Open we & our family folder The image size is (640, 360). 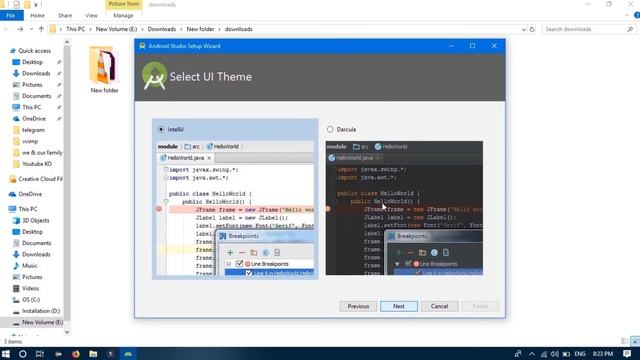click(42, 153)
